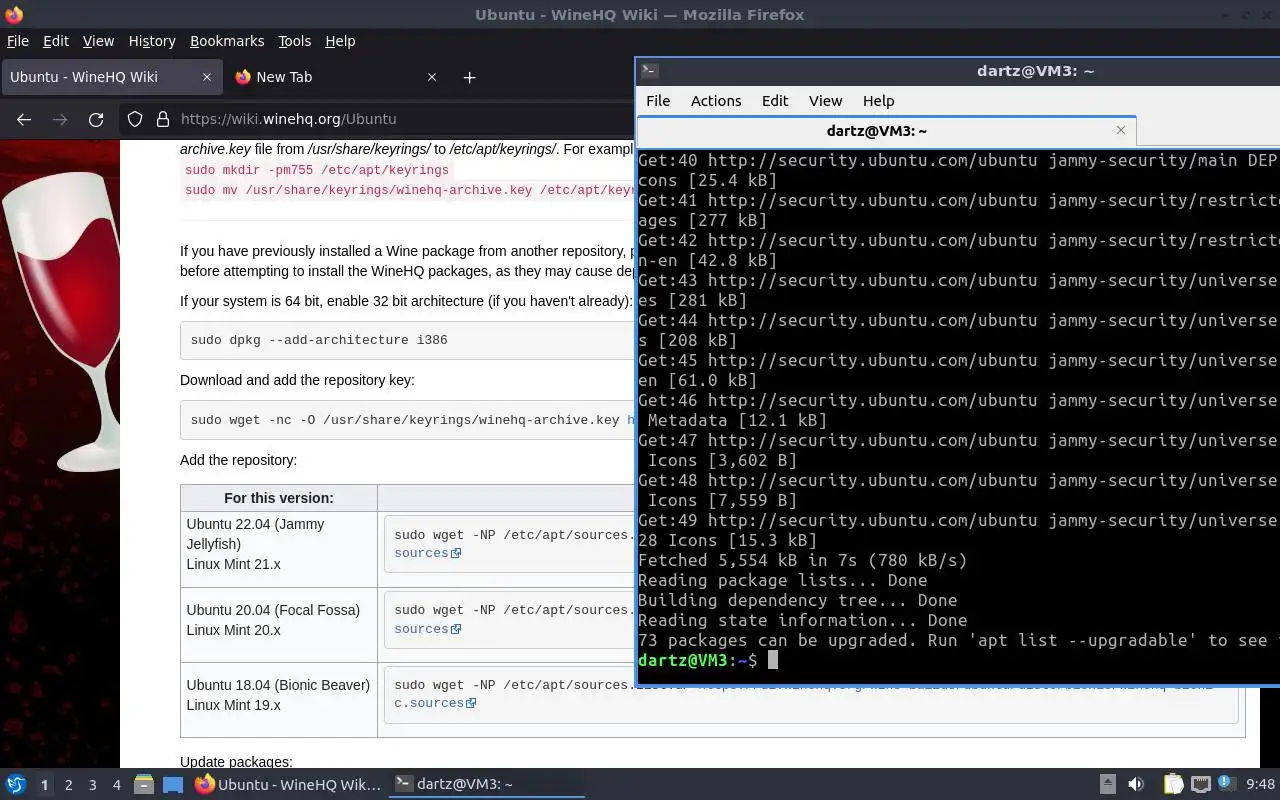Screen dimensions: 1280x800
Task: Open terminal View menu
Action: click(825, 101)
